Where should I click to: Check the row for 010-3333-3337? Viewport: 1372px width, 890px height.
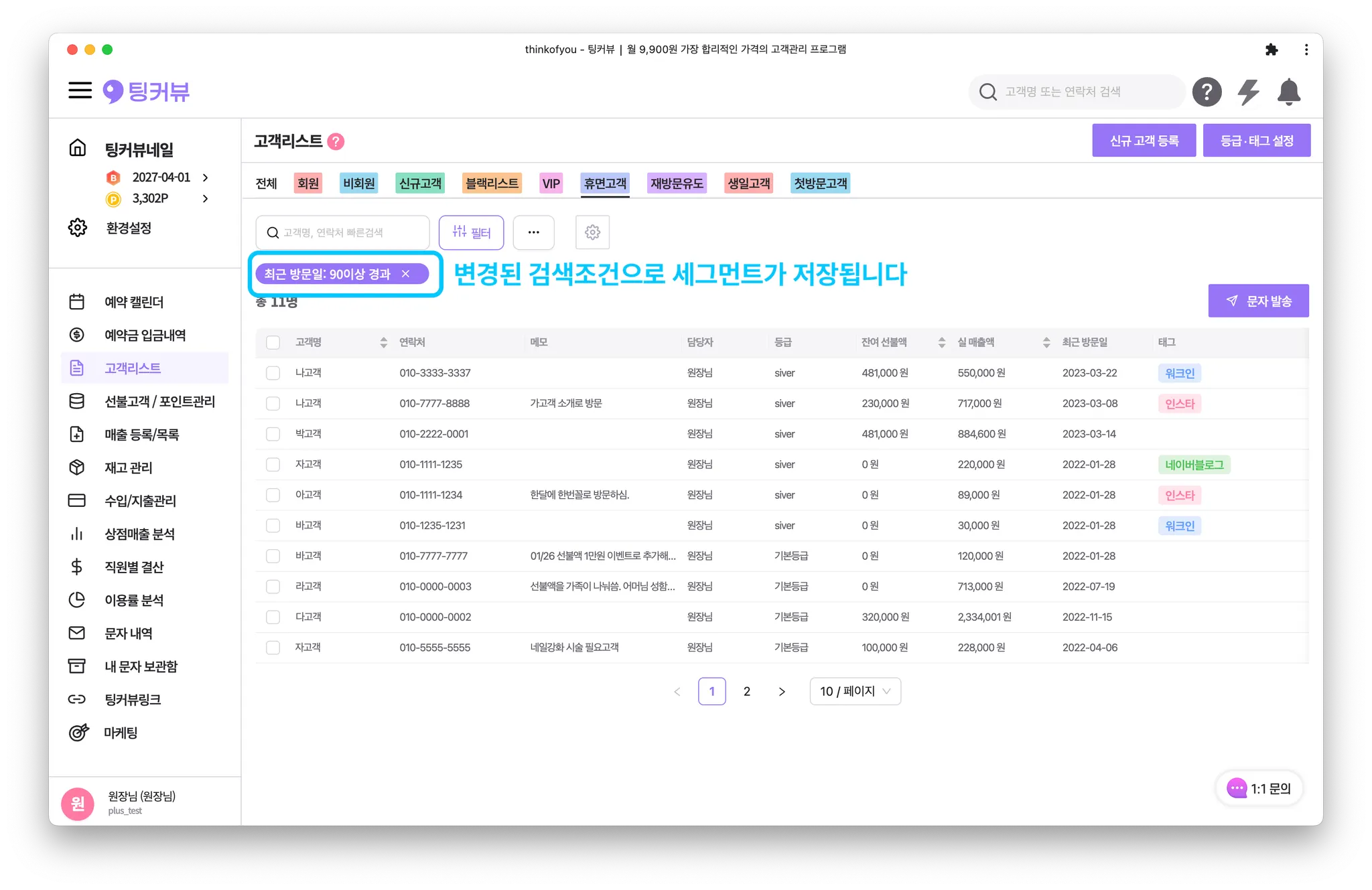pyautogui.click(x=273, y=373)
